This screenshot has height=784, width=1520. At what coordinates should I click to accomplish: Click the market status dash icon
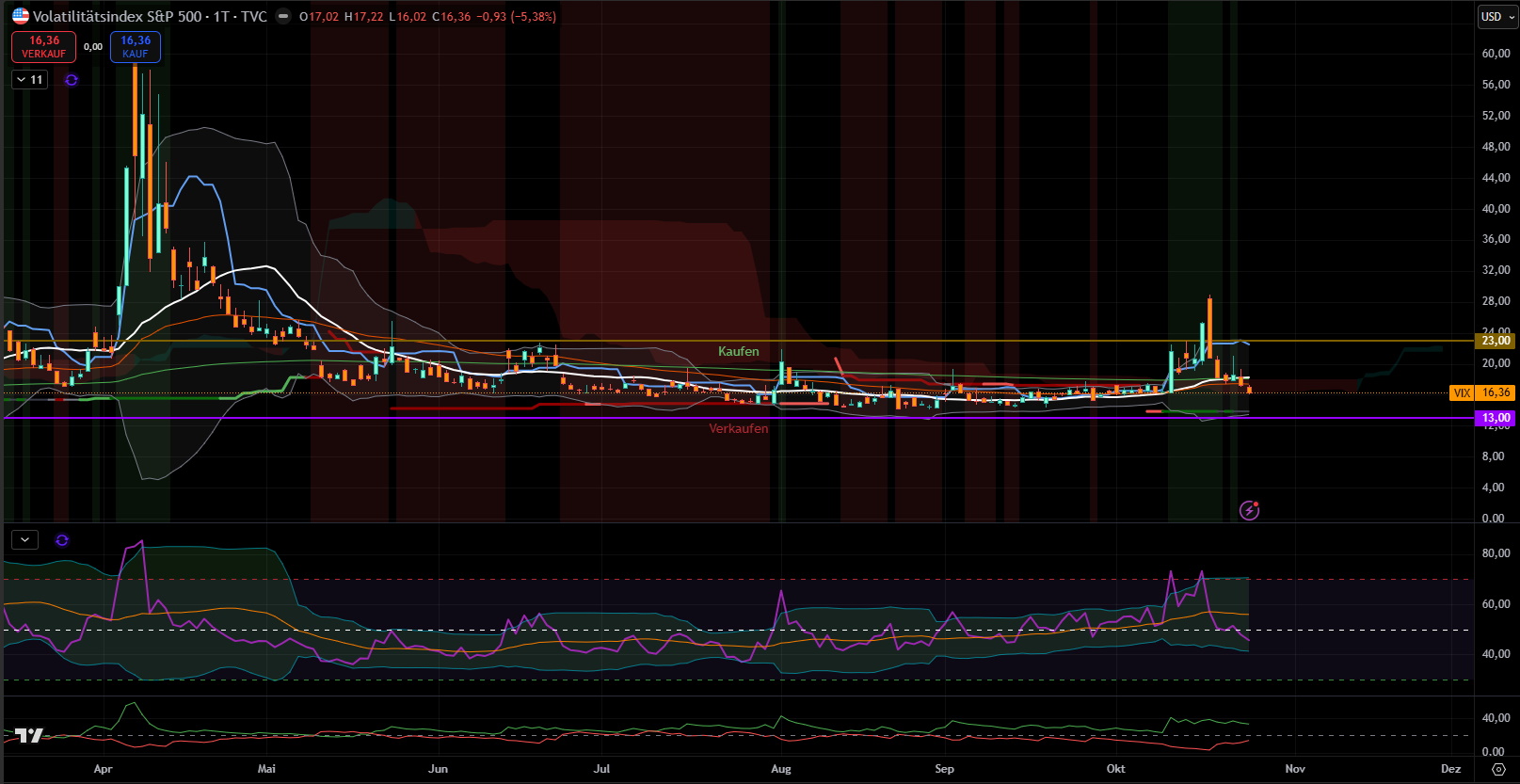(x=282, y=16)
